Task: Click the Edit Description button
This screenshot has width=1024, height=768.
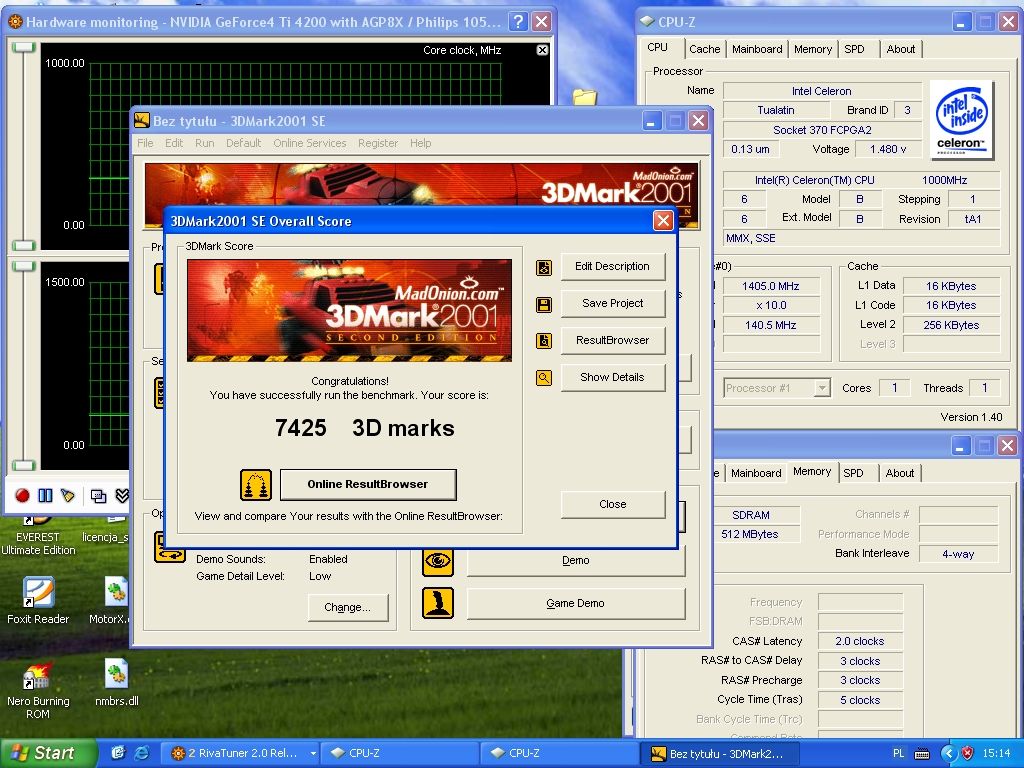Action: pos(613,266)
